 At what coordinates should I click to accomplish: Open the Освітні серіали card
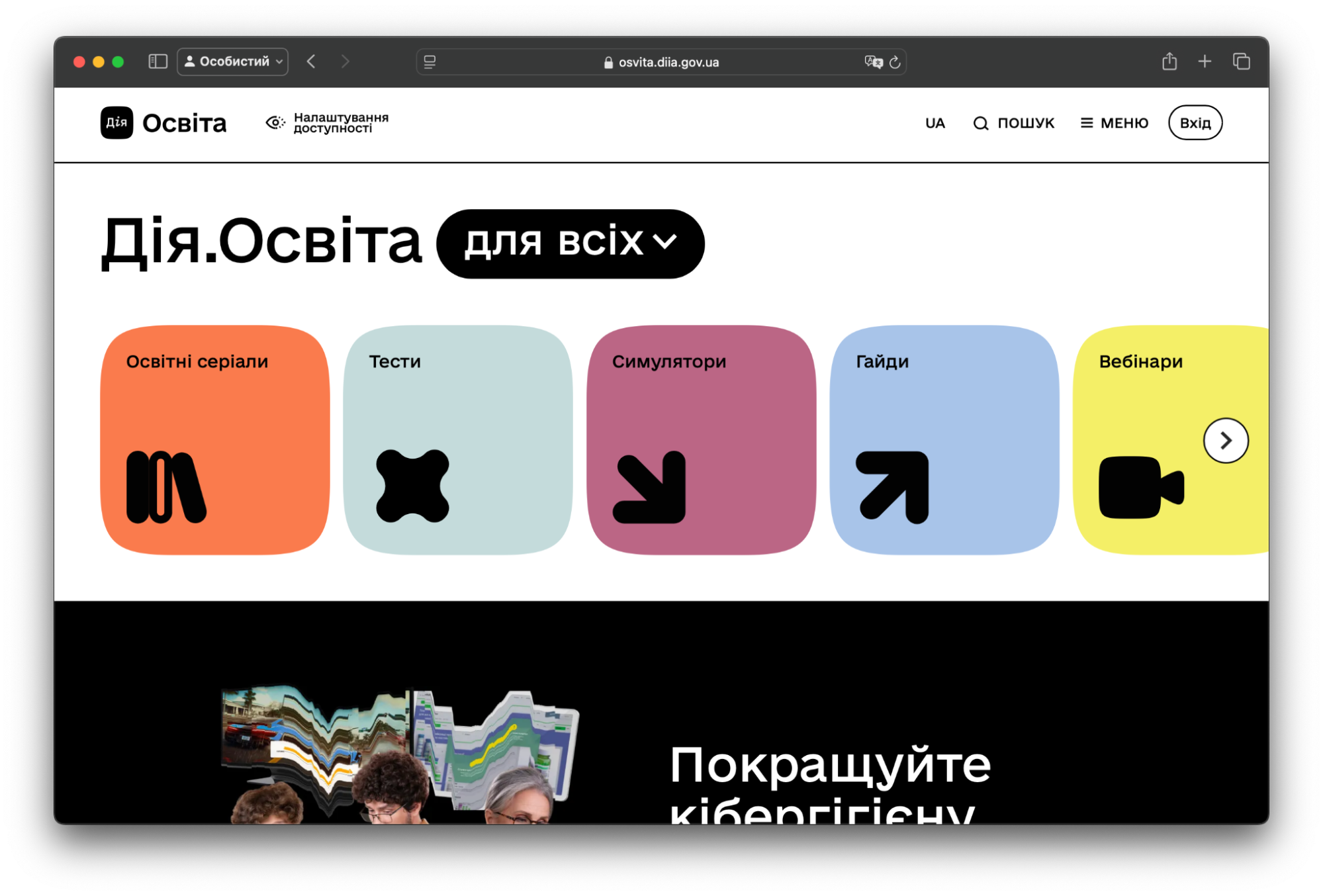click(x=215, y=440)
